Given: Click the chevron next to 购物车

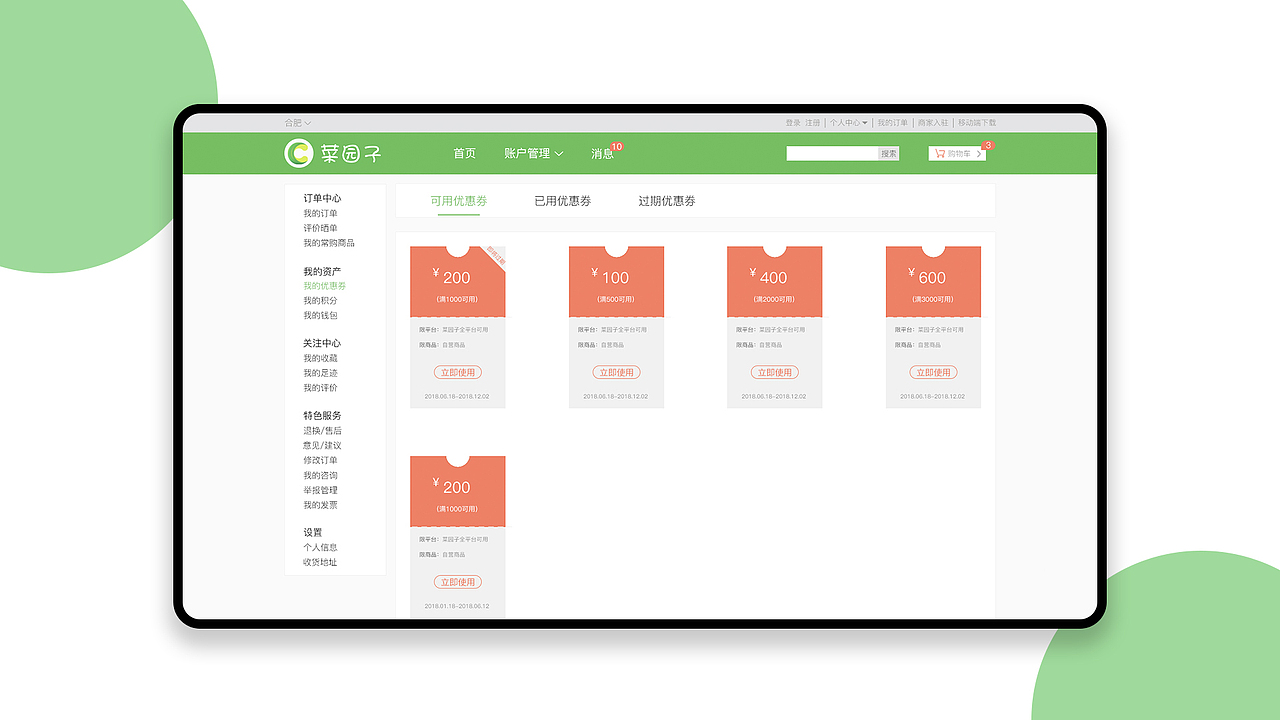Looking at the screenshot, I should tap(979, 154).
